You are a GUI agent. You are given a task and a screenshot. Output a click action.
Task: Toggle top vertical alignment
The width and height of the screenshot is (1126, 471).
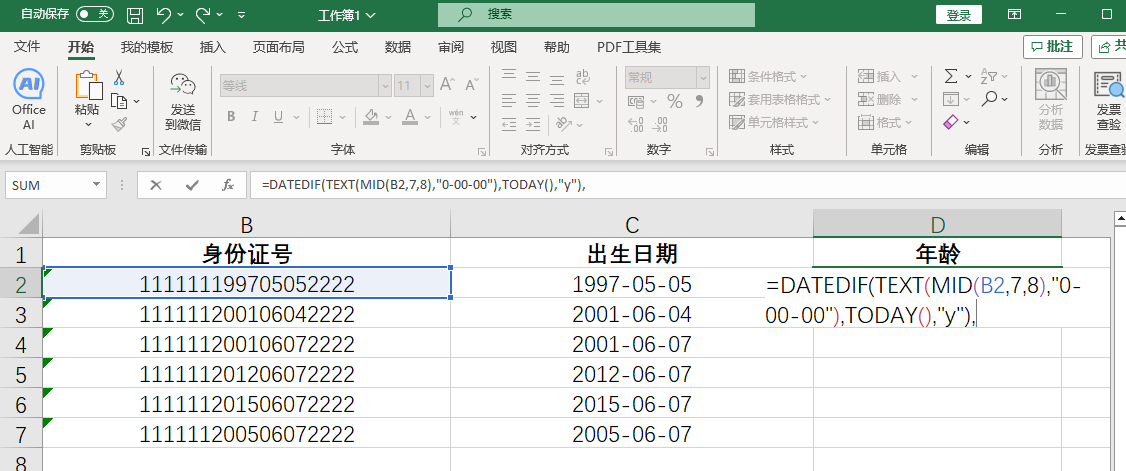(509, 76)
